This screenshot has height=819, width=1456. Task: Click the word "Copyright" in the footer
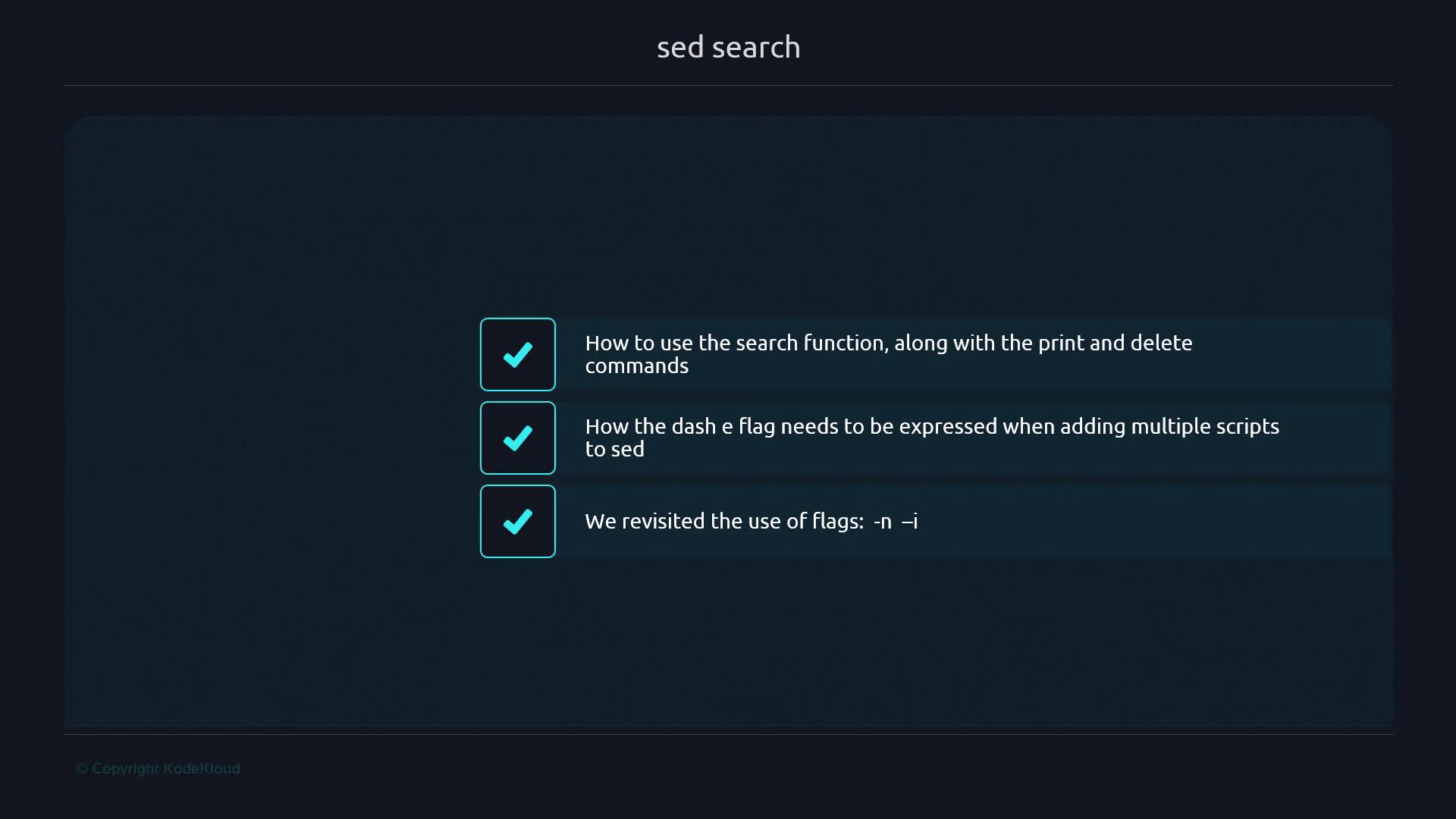(x=125, y=768)
